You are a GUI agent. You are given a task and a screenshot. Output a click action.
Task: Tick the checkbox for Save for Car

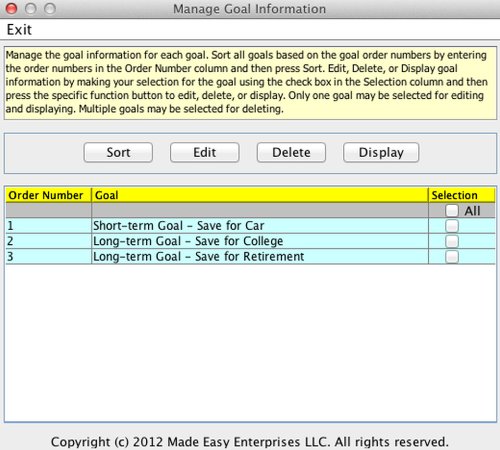pyautogui.click(x=452, y=226)
